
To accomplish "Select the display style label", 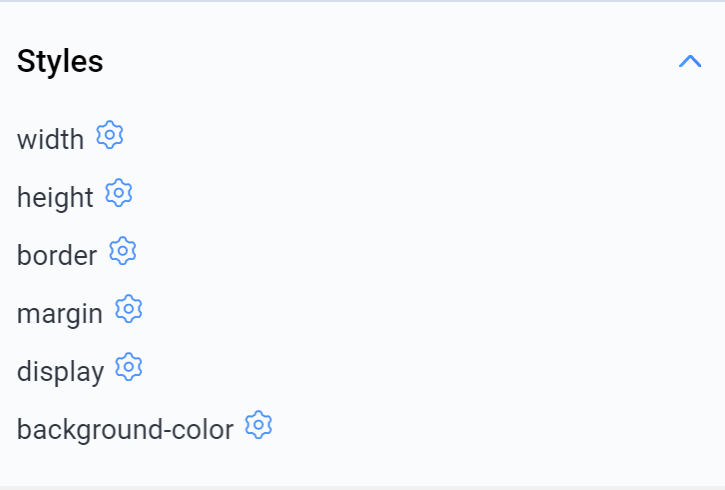I will pyautogui.click(x=60, y=372).
